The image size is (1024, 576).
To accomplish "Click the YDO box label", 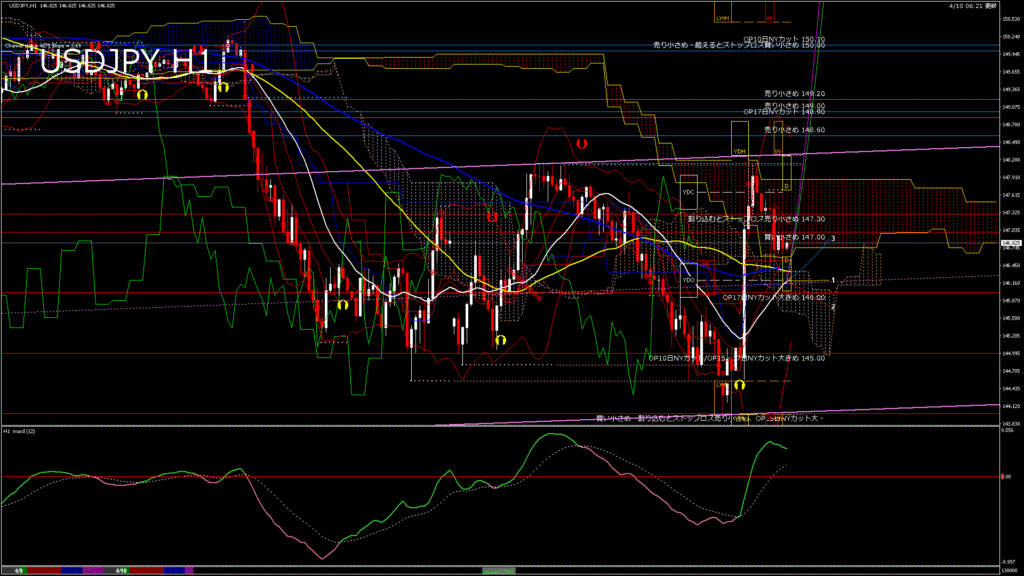I will (x=688, y=281).
